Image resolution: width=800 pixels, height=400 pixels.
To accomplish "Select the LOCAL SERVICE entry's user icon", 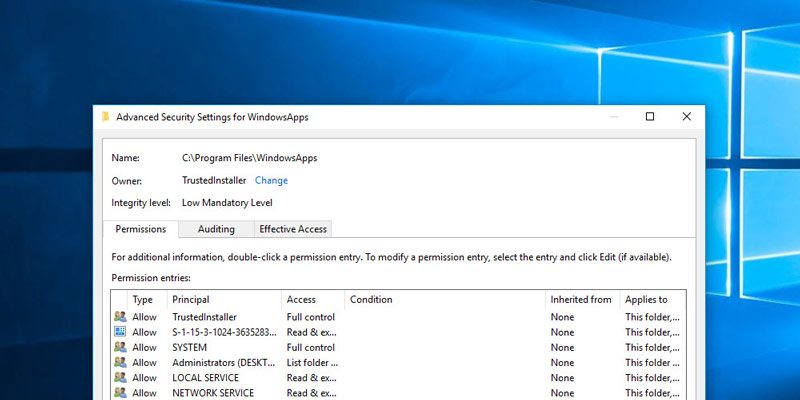I will coord(120,378).
